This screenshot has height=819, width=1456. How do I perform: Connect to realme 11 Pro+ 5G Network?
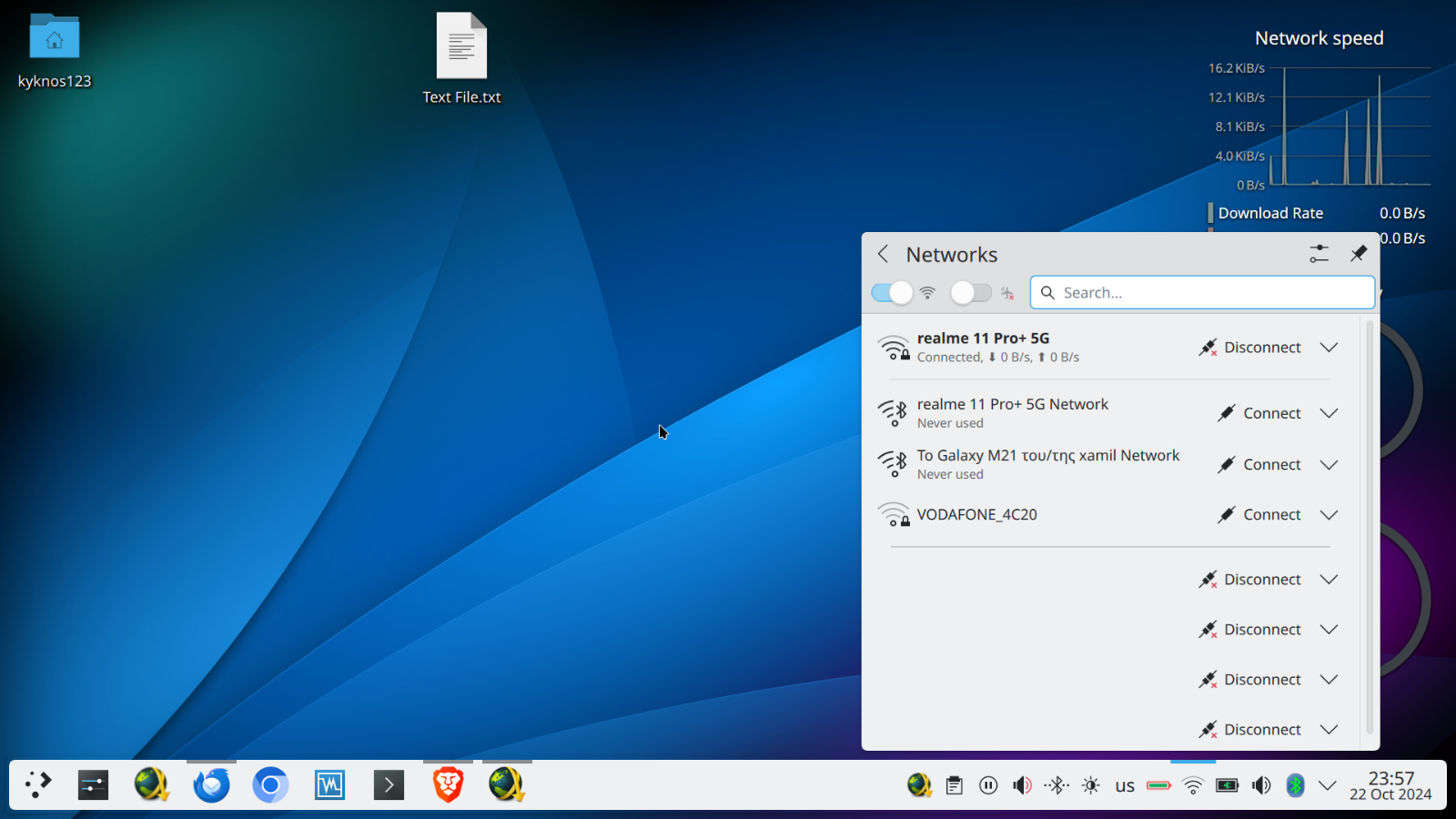(x=1259, y=413)
